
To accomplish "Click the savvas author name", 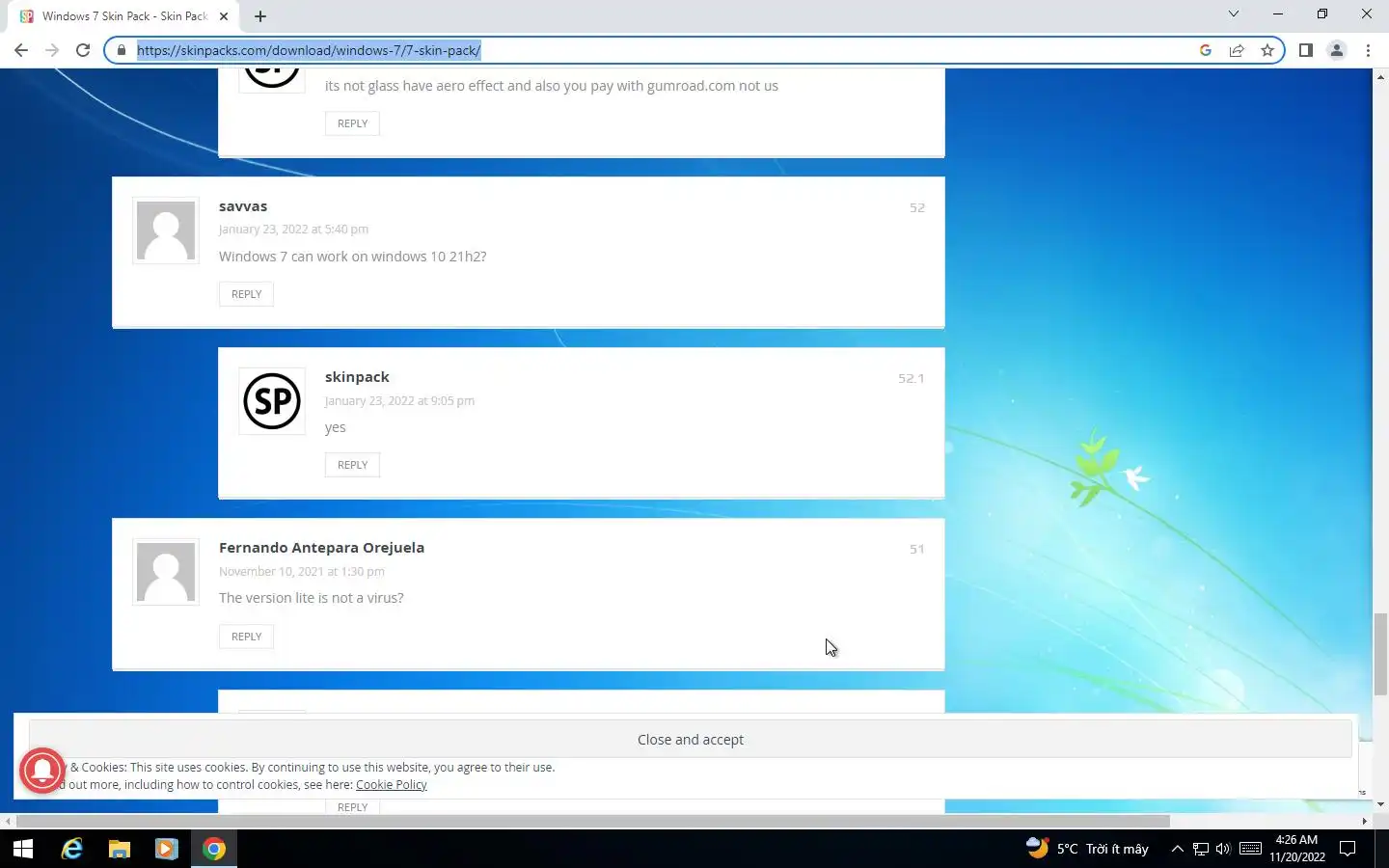I will coord(243,206).
